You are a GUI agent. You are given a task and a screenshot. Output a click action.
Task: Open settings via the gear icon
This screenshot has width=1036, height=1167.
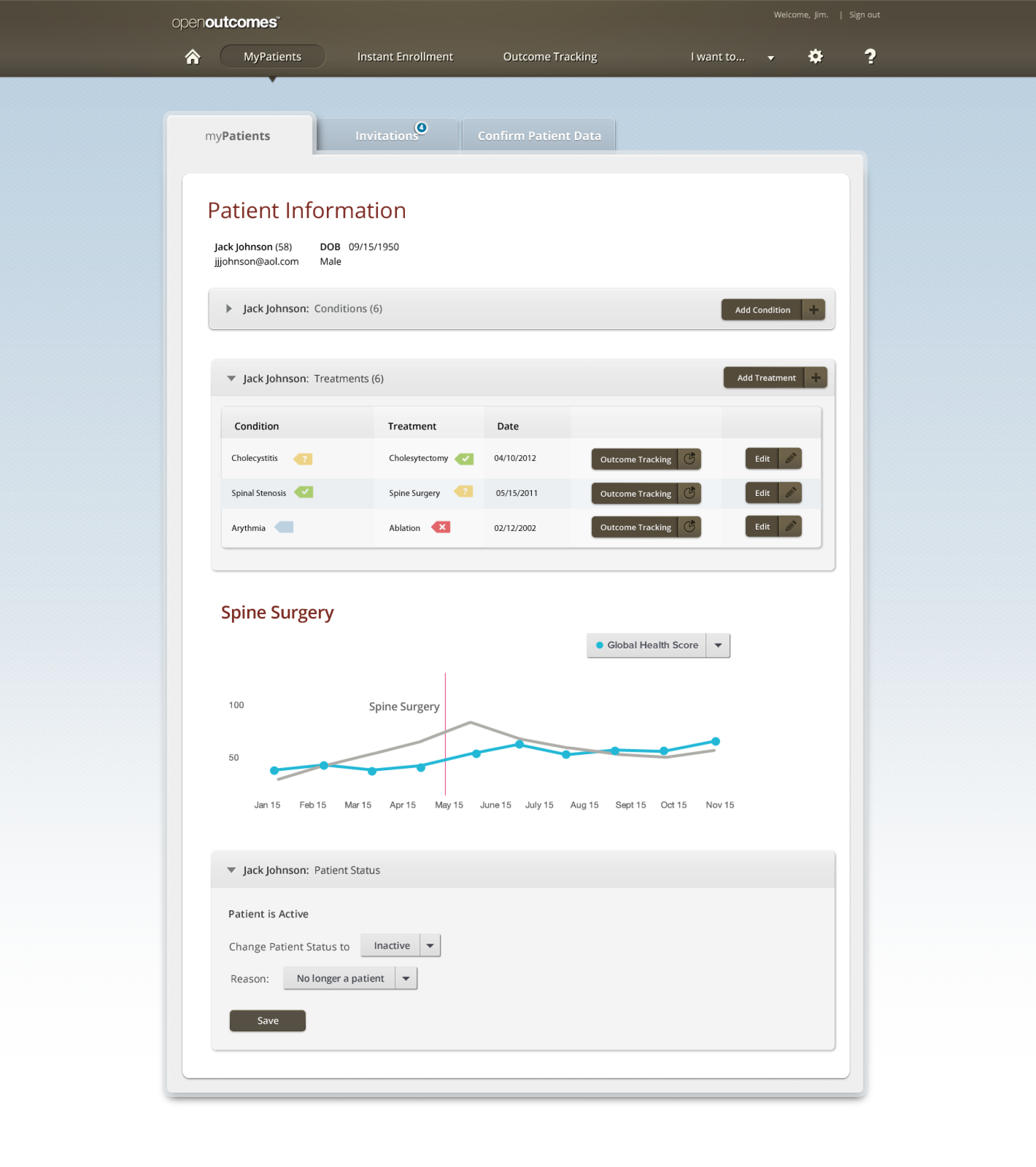click(x=815, y=56)
